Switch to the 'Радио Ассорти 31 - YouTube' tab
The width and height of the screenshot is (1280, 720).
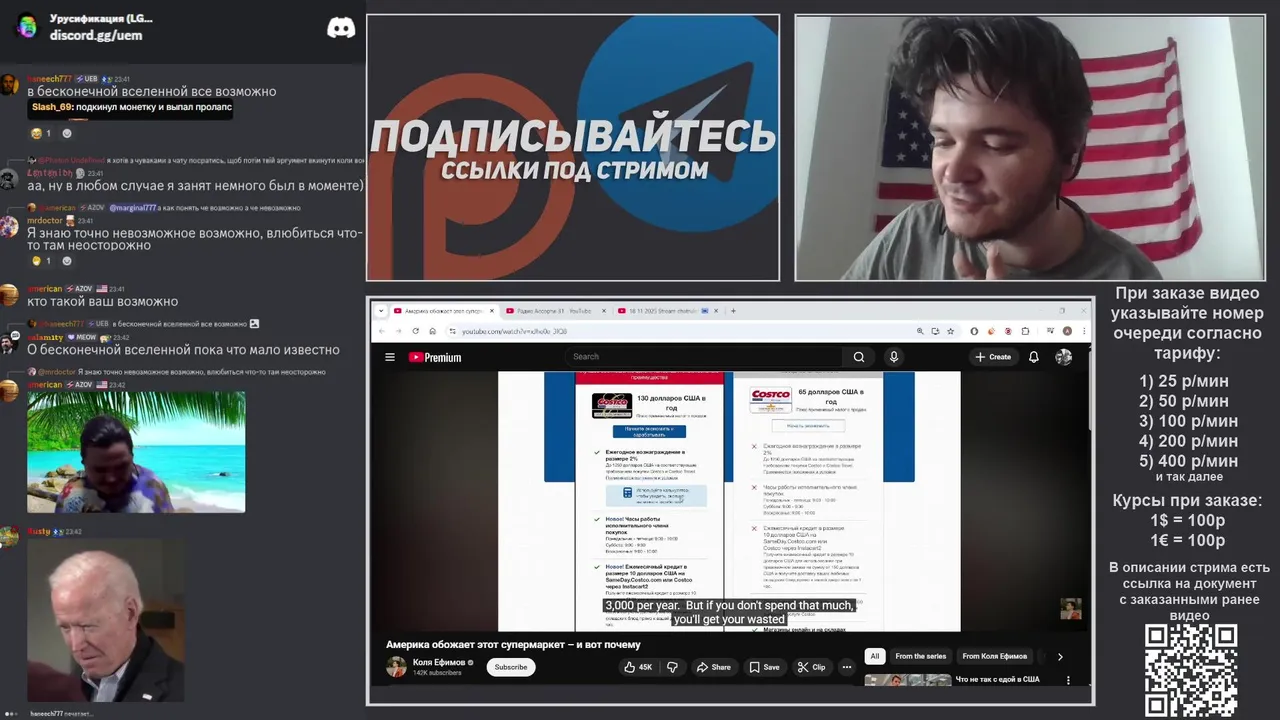click(553, 311)
